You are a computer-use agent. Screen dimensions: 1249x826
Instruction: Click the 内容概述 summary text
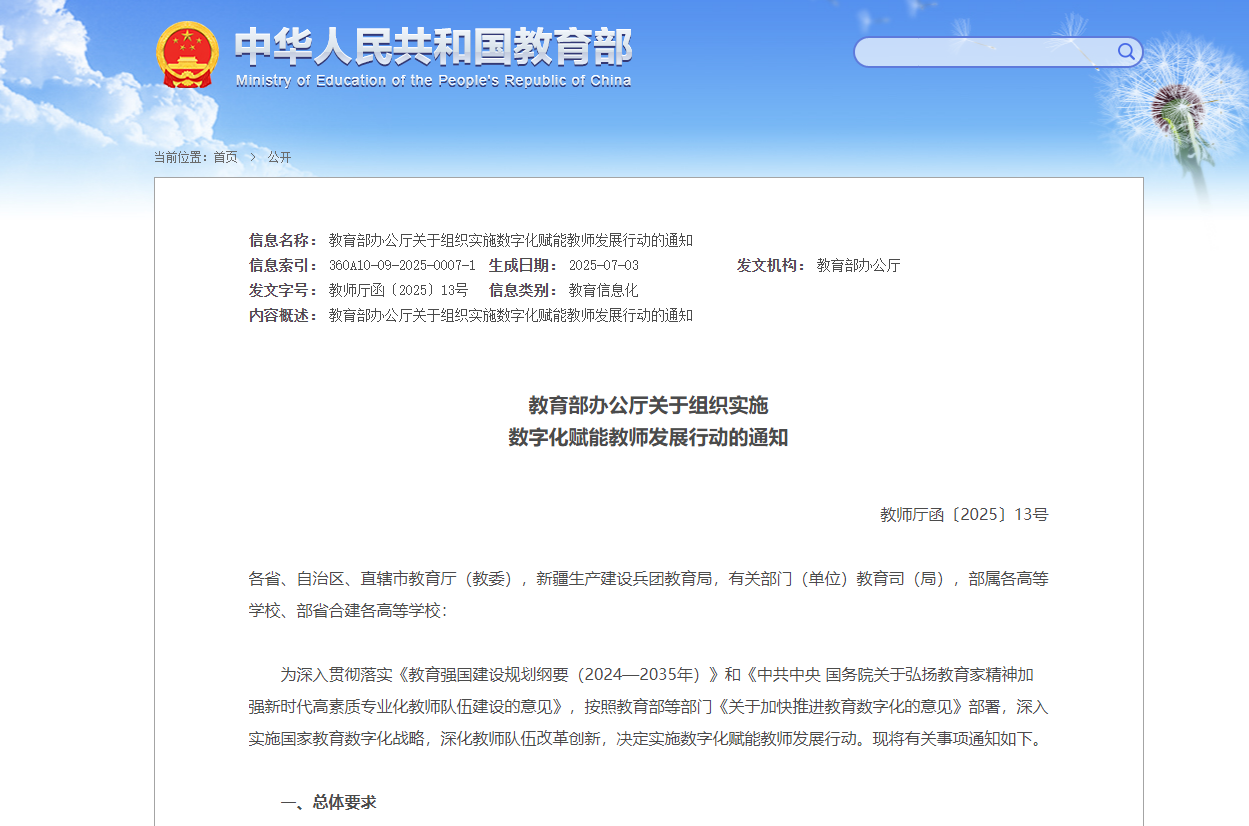pos(510,315)
